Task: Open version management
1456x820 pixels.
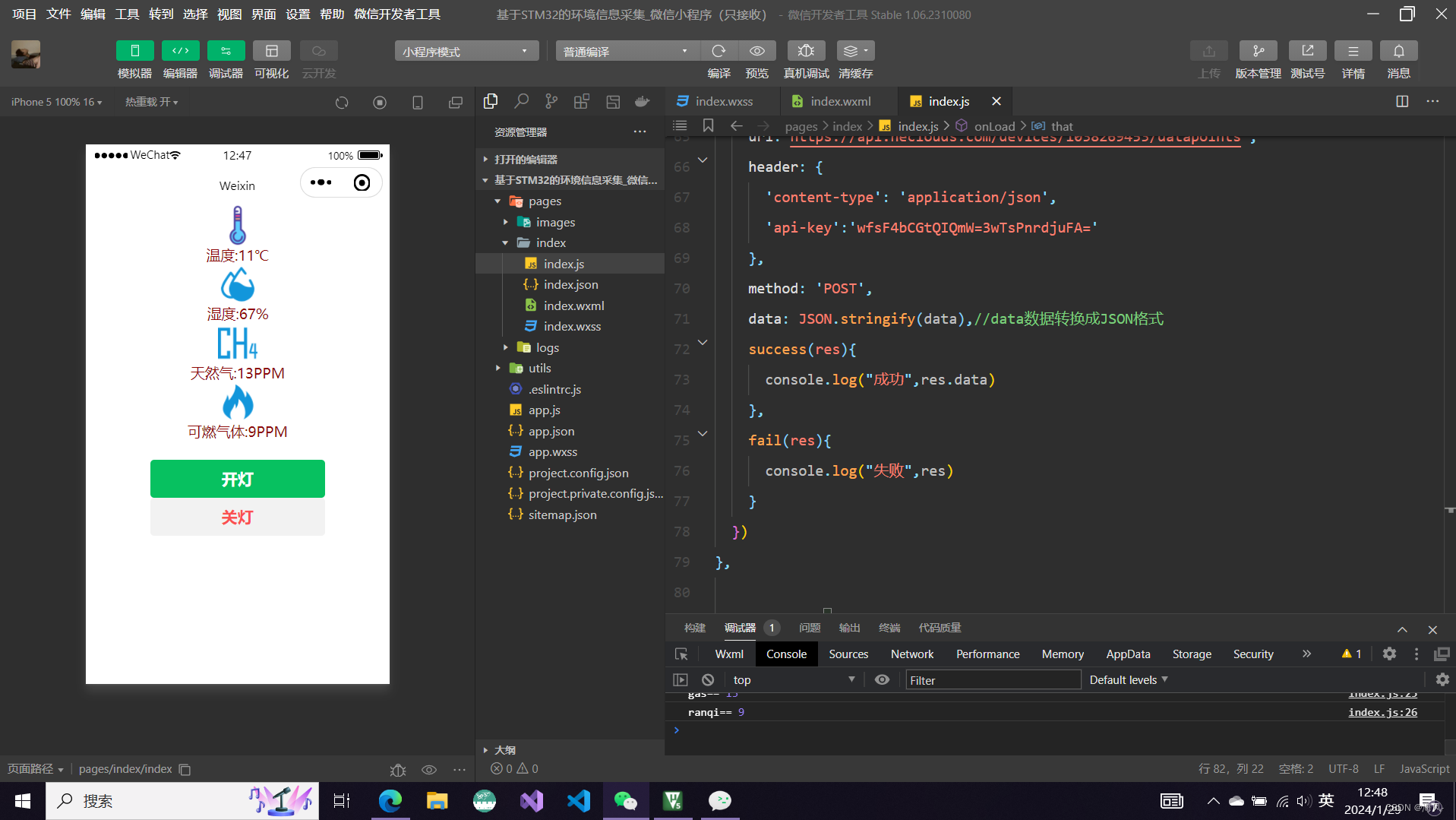Action: pos(1258,51)
